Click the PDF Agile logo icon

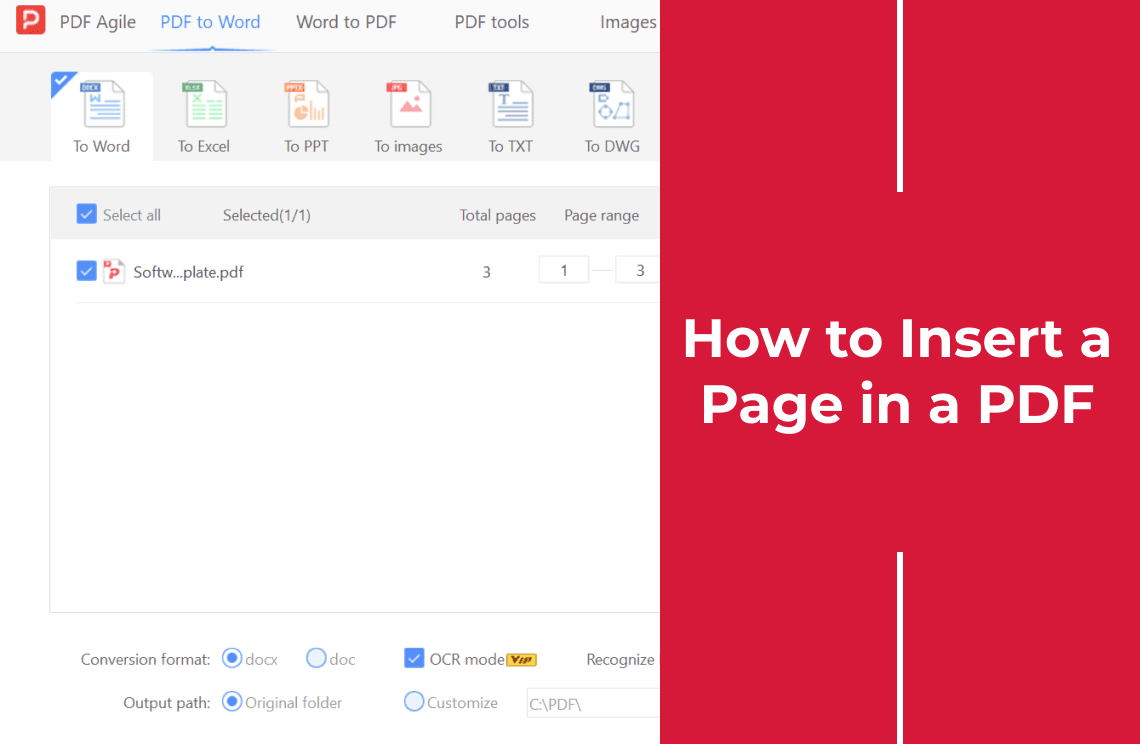pos(31,20)
